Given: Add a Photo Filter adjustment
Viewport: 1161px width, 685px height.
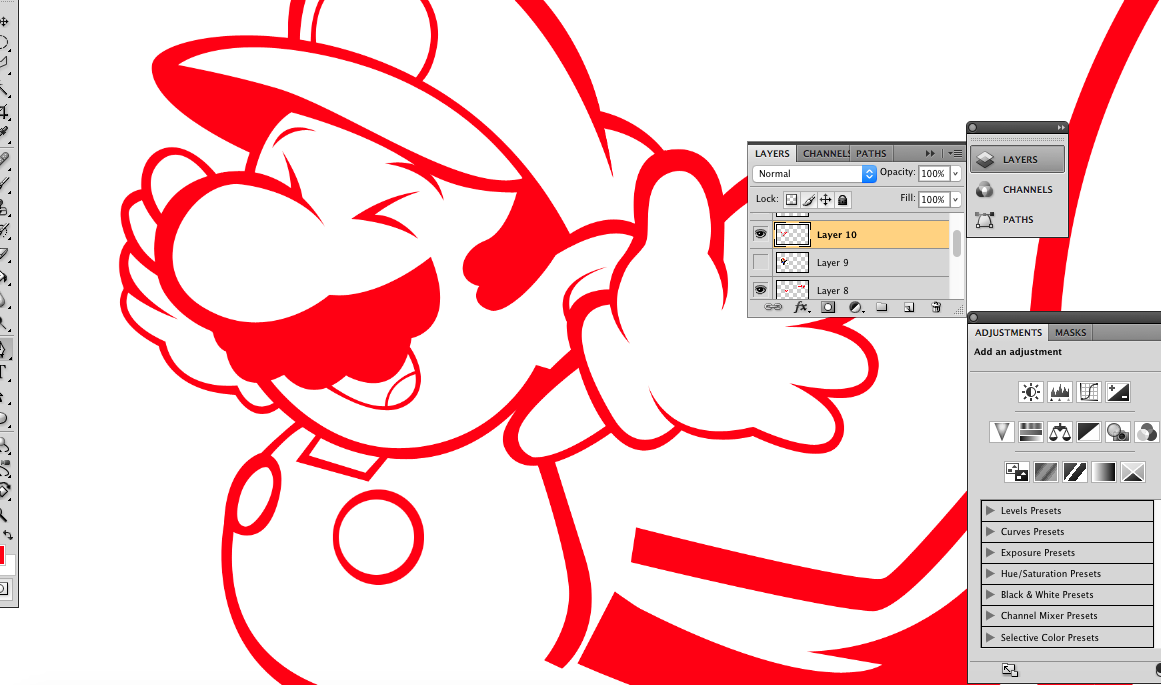Looking at the screenshot, I should [x=1117, y=432].
